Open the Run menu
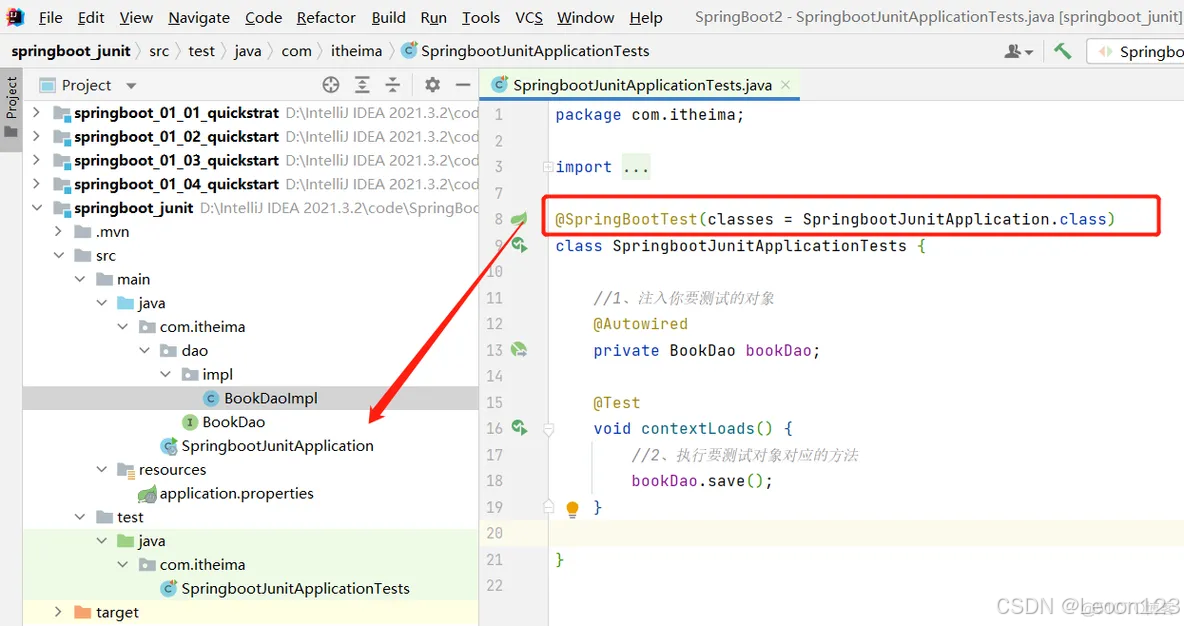Screen dimensions: 1184x626 433,17
